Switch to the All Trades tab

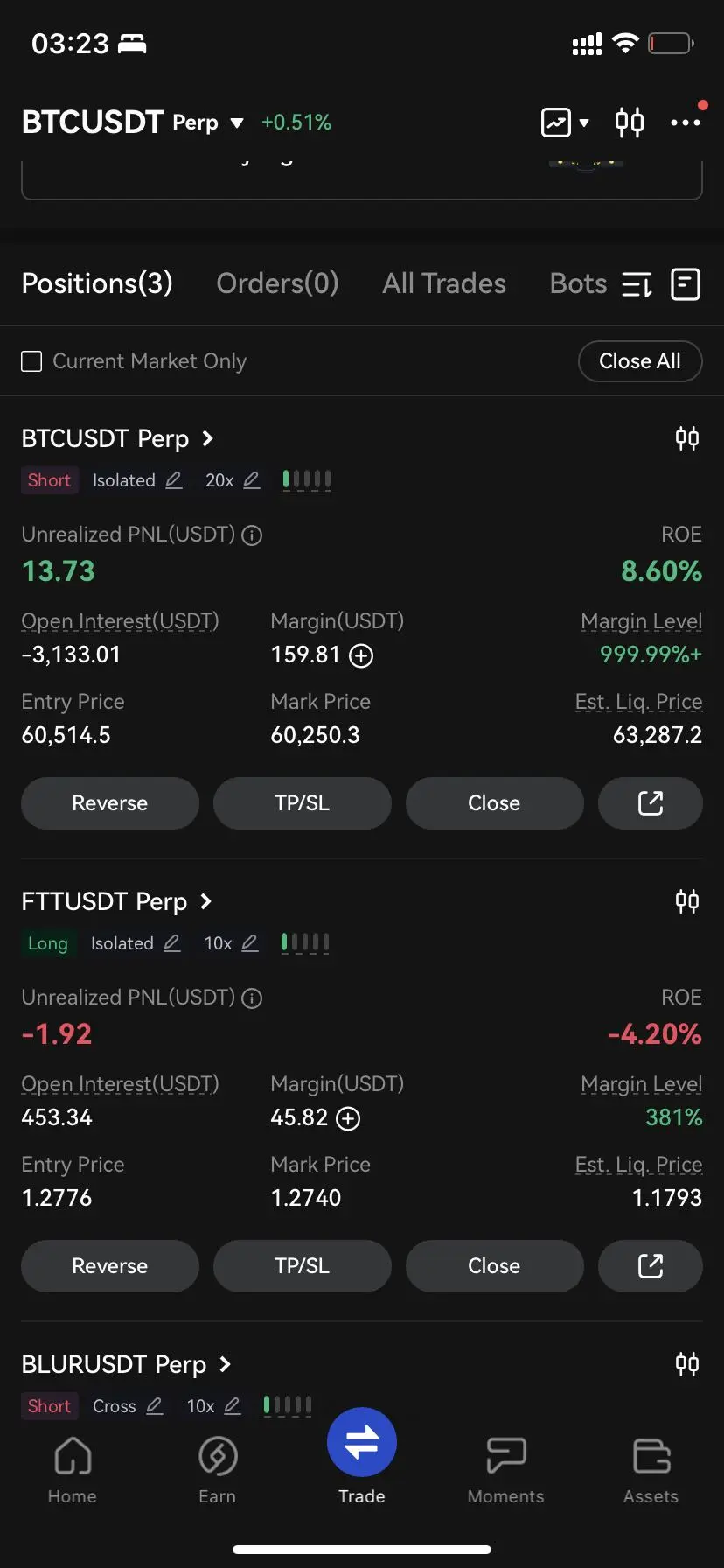(x=444, y=283)
